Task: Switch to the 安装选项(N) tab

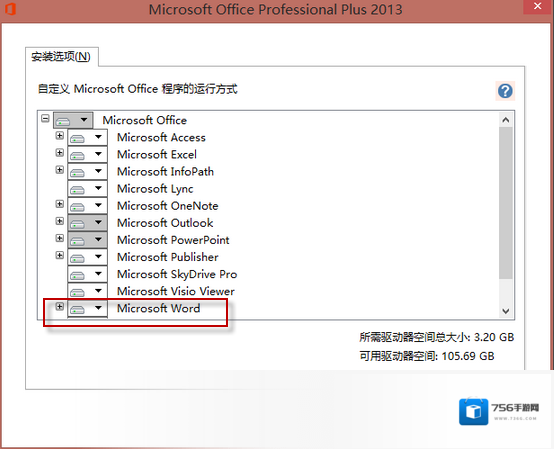Action: [x=61, y=57]
